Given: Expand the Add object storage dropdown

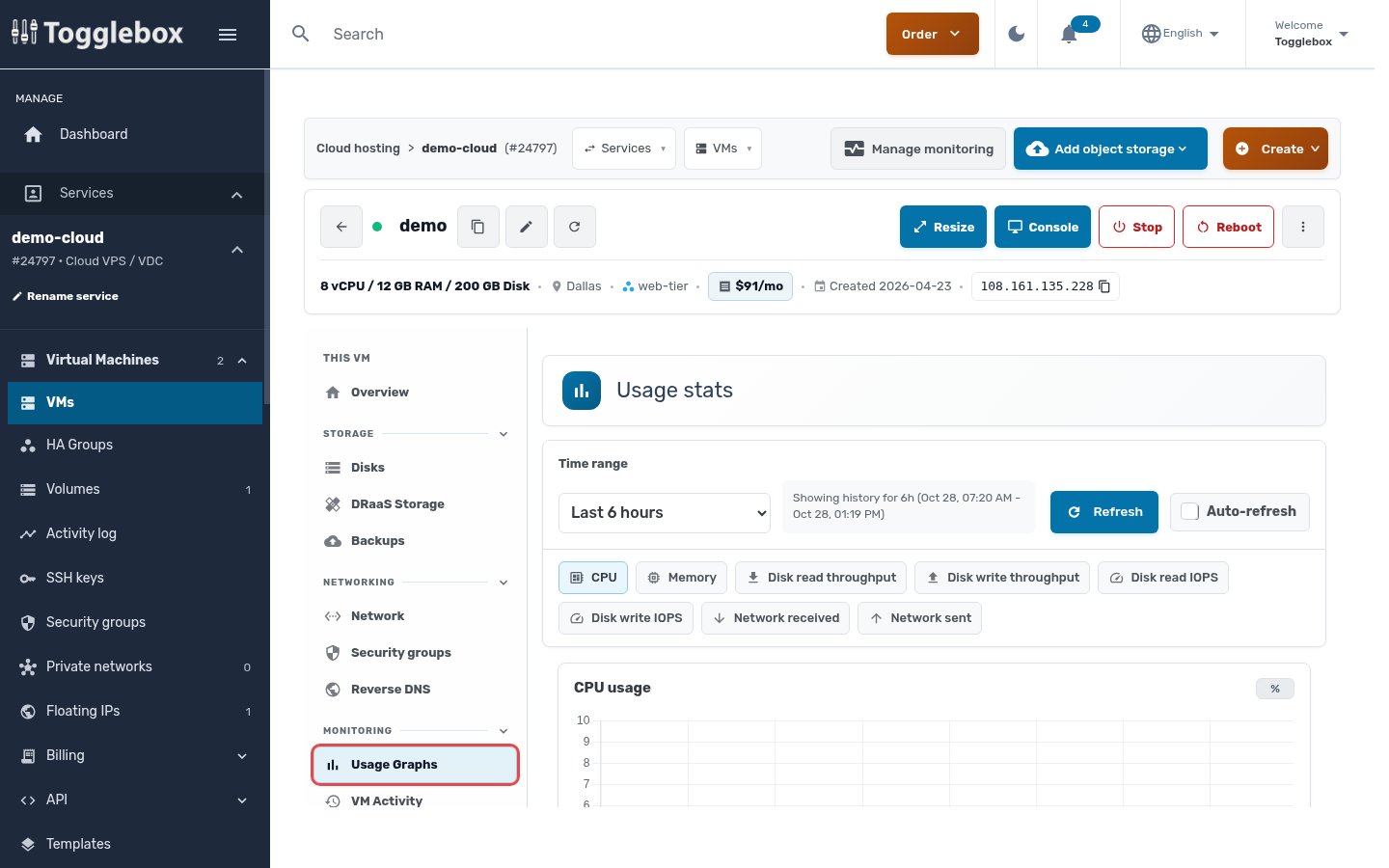Looking at the screenshot, I should [x=1110, y=149].
